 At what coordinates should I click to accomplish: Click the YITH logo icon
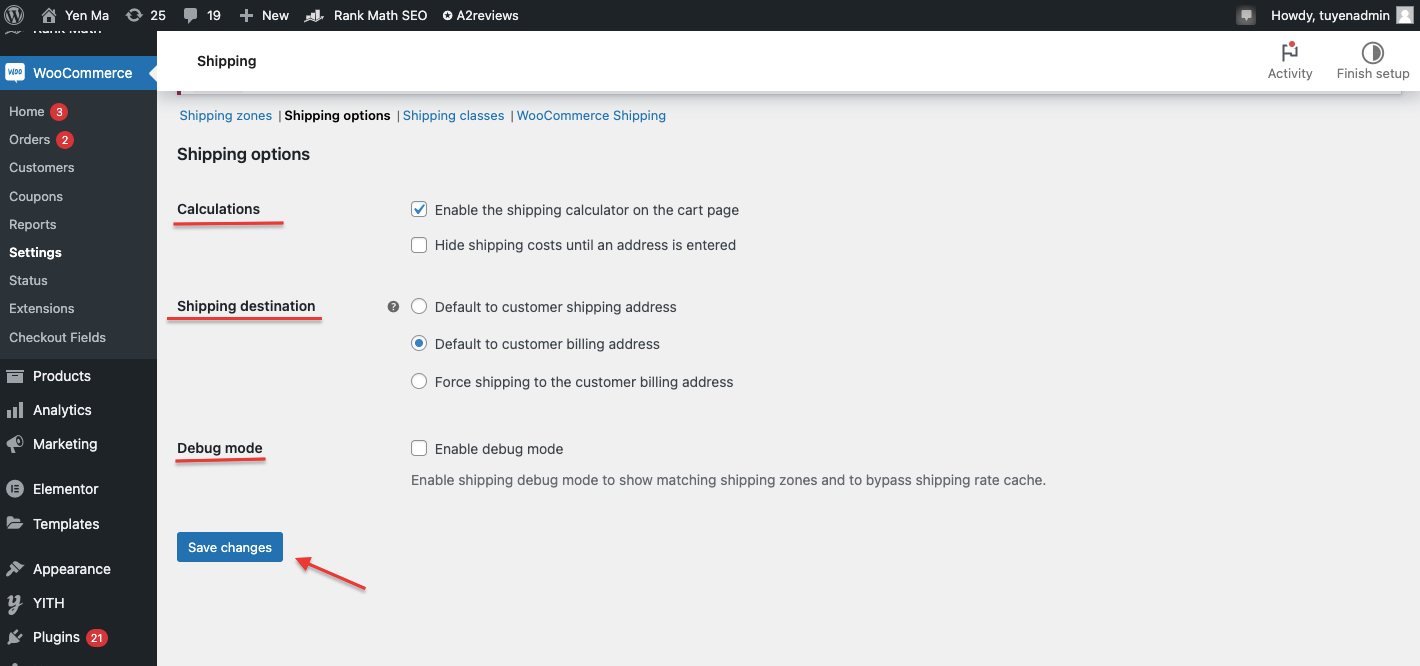click(x=15, y=603)
